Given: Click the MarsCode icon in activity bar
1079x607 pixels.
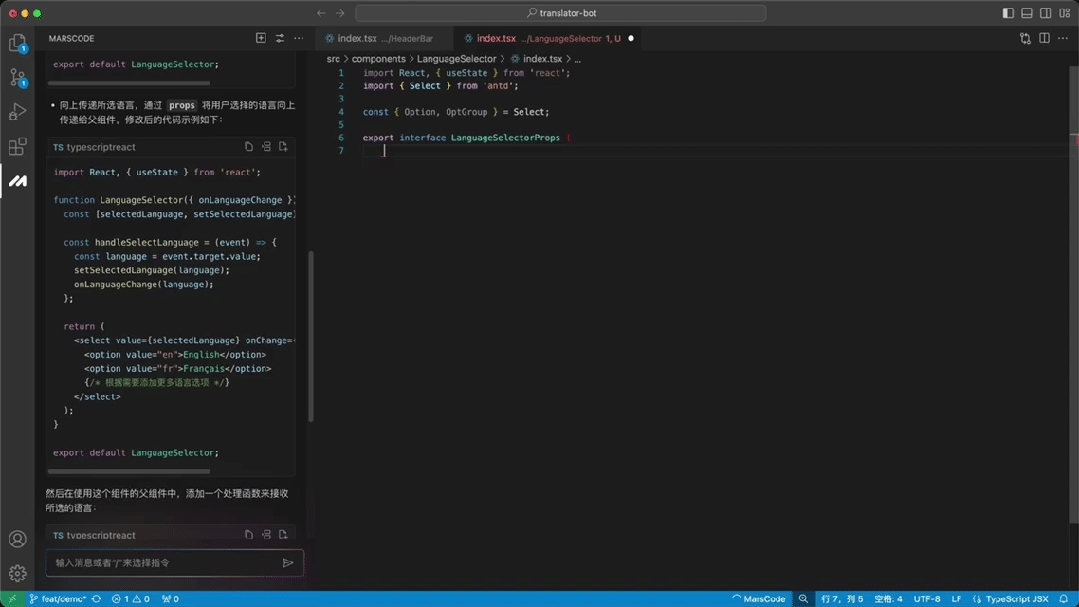Looking at the screenshot, I should (17, 181).
